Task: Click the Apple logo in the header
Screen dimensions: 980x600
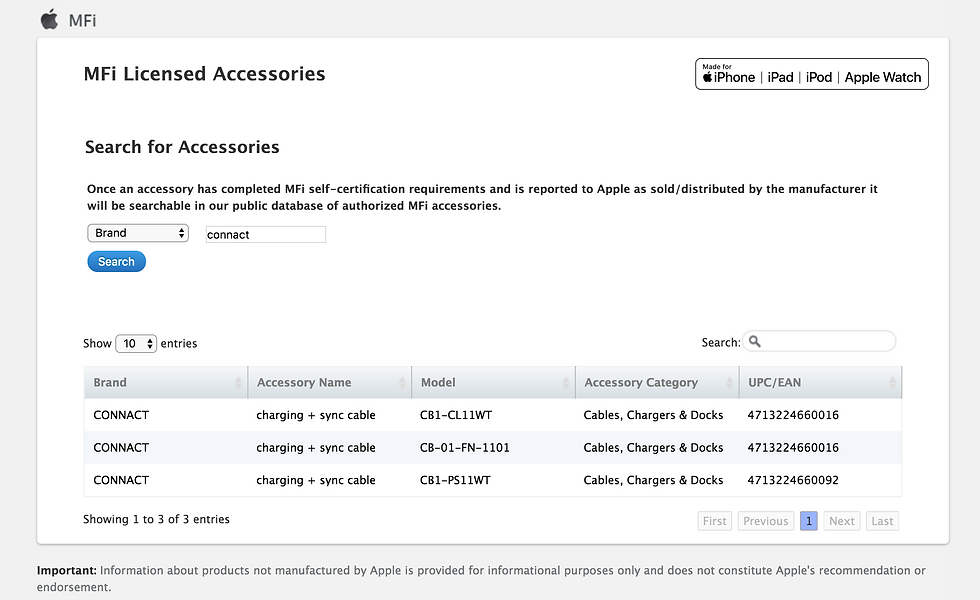Action: coord(49,19)
